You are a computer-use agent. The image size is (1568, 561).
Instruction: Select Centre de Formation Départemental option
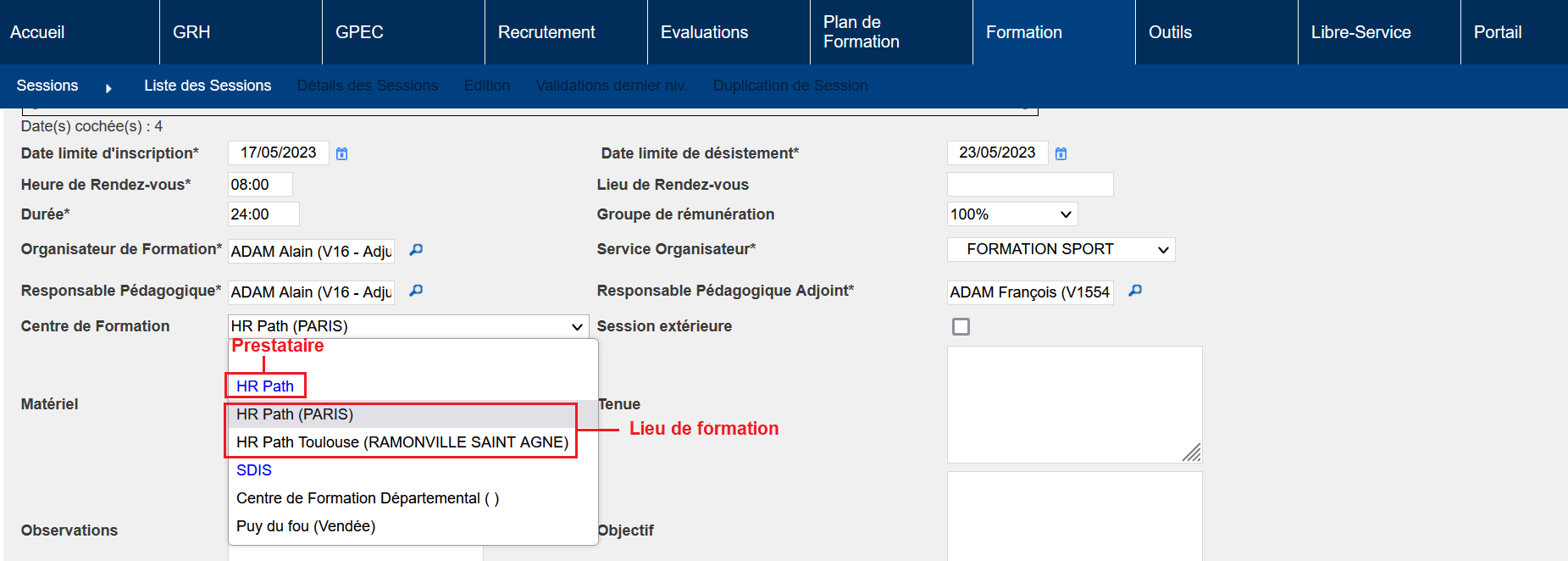point(368,498)
